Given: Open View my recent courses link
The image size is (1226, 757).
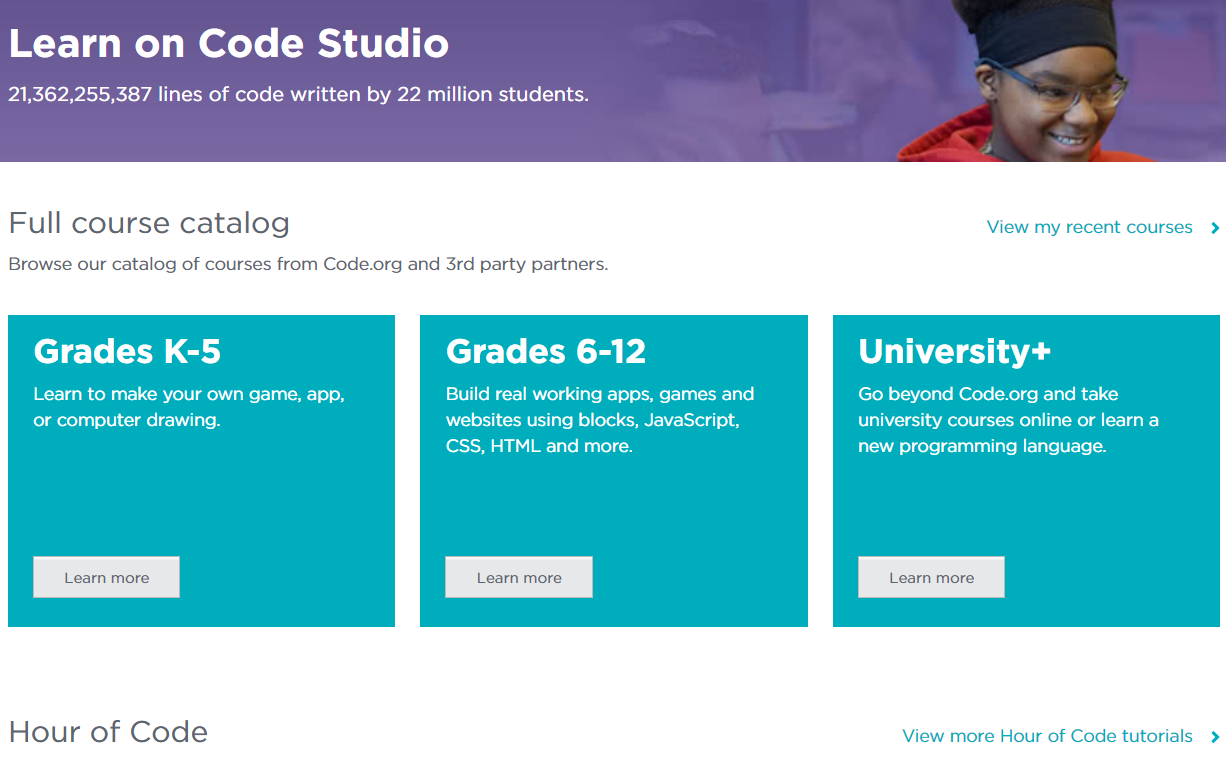Looking at the screenshot, I should pos(1089,227).
